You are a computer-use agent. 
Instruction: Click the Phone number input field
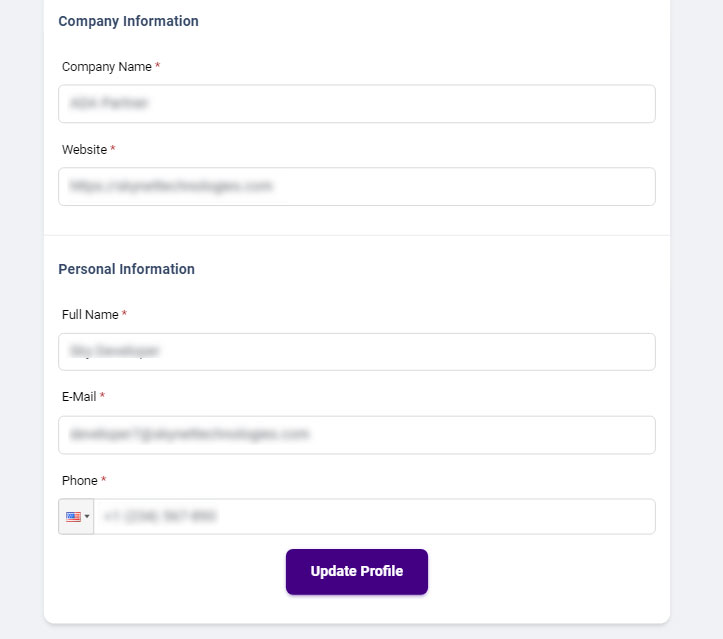coord(374,517)
